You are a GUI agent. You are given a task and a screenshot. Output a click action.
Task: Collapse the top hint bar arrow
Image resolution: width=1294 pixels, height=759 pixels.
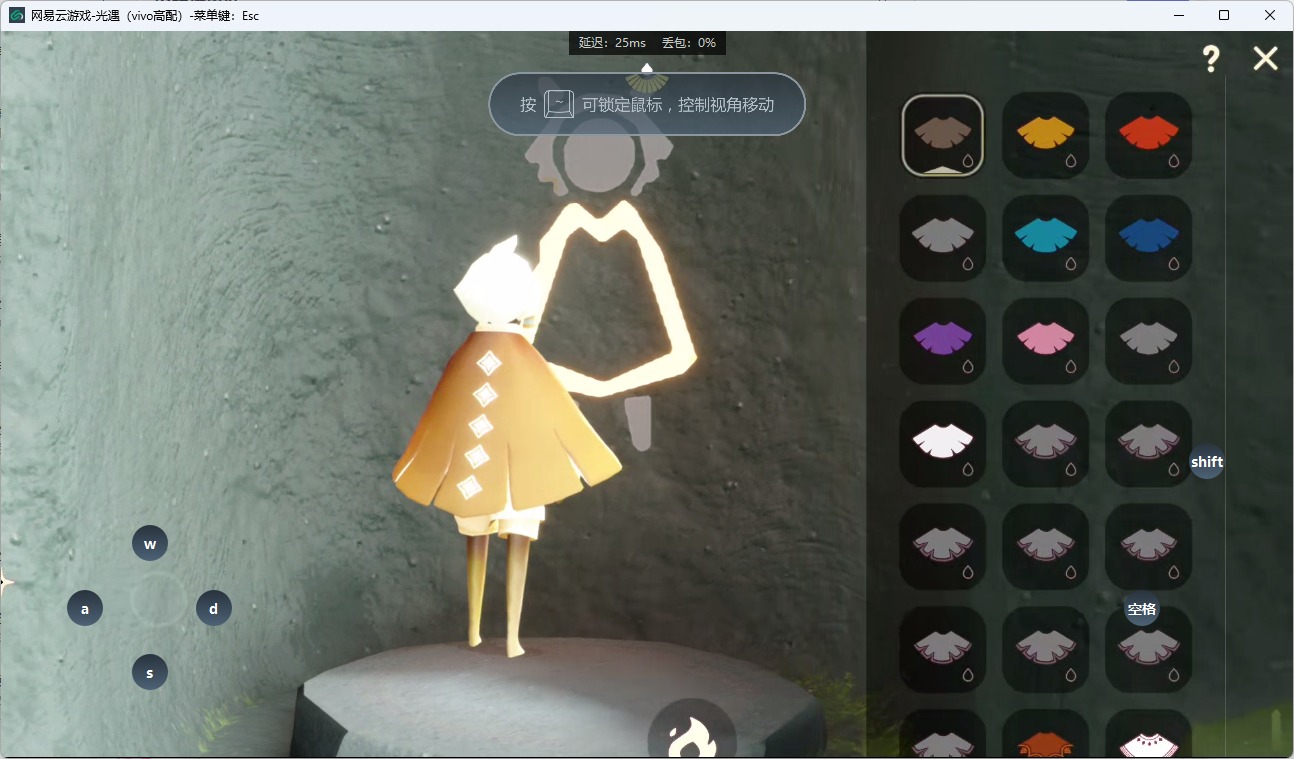tap(647, 68)
